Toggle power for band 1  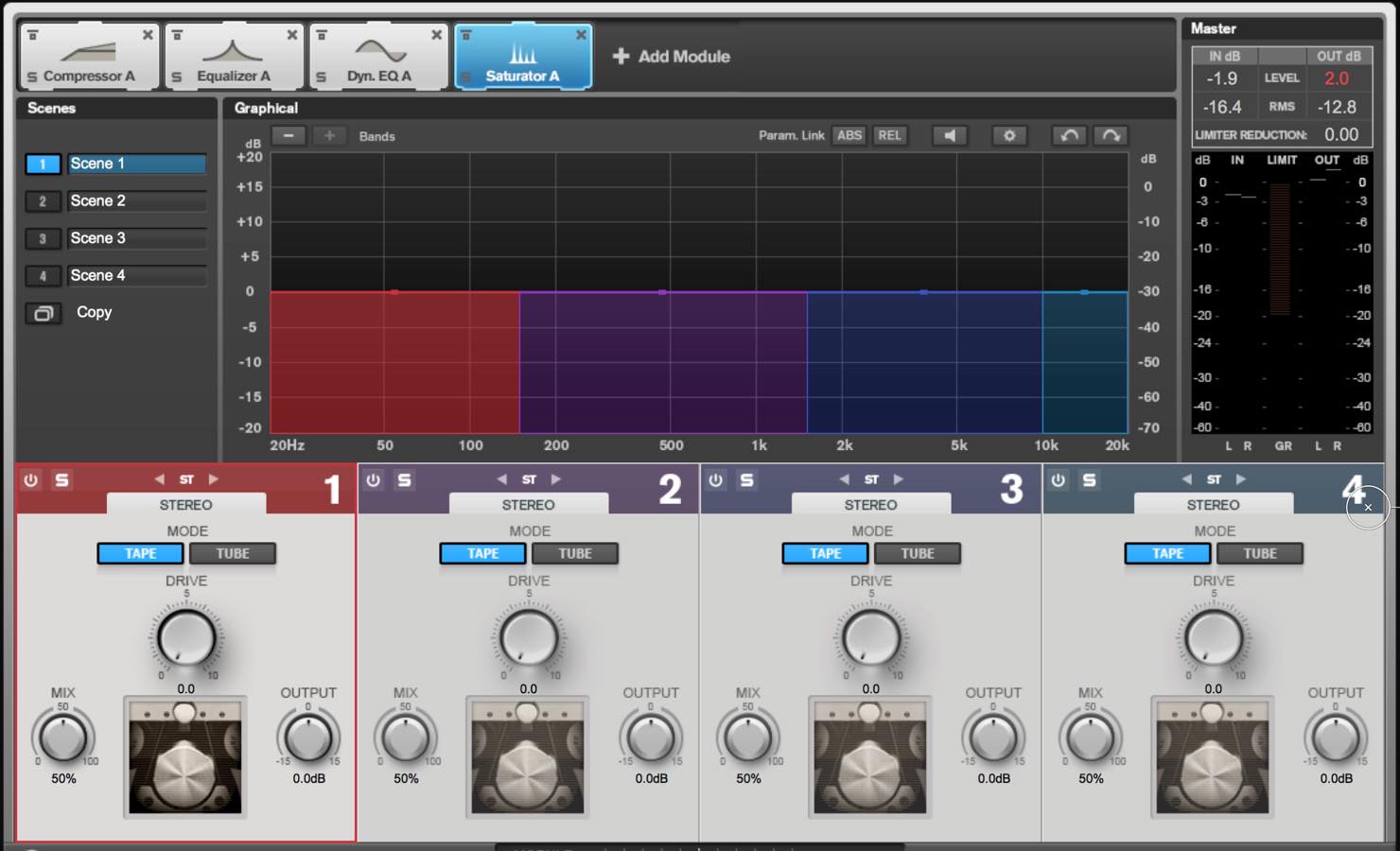point(31,480)
